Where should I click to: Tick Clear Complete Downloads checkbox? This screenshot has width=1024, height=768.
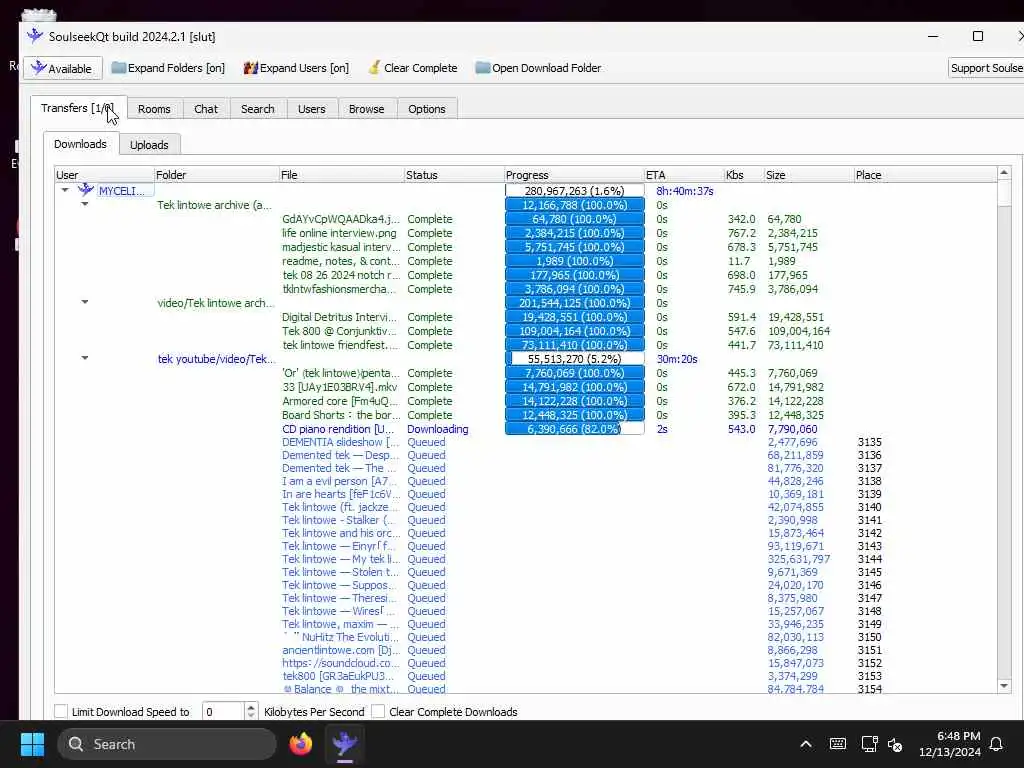point(377,711)
